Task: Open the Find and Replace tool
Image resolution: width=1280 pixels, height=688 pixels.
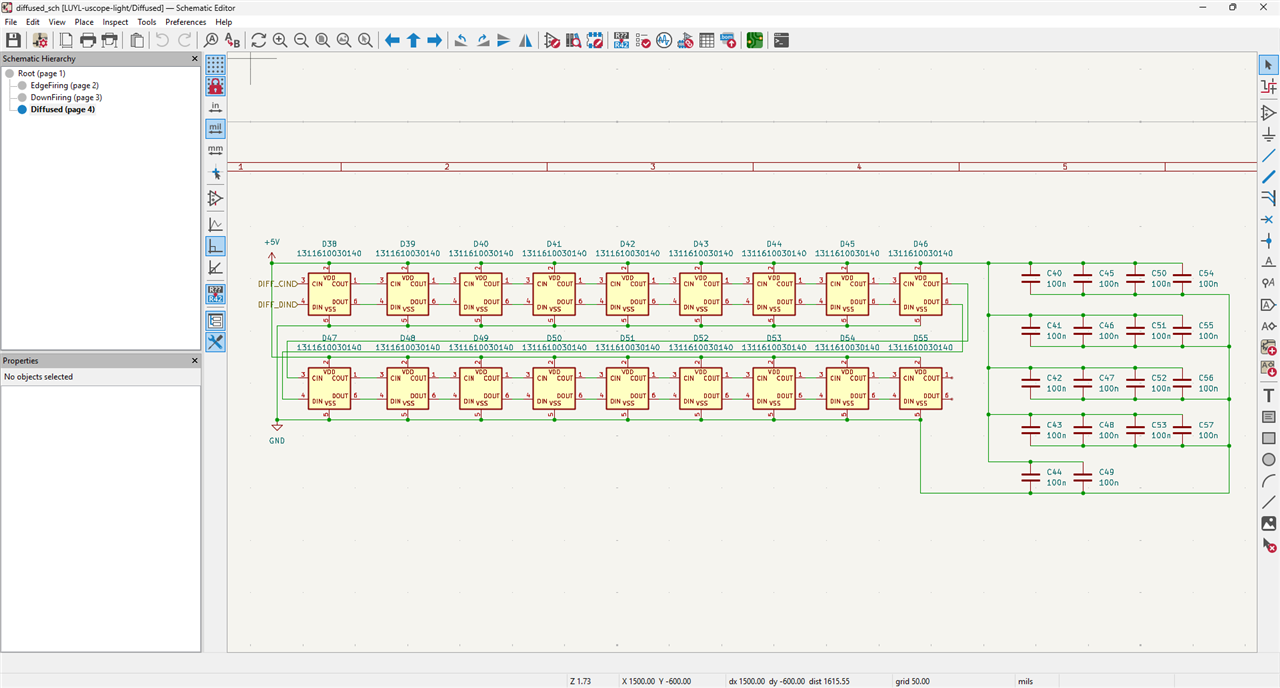Action: coord(233,40)
